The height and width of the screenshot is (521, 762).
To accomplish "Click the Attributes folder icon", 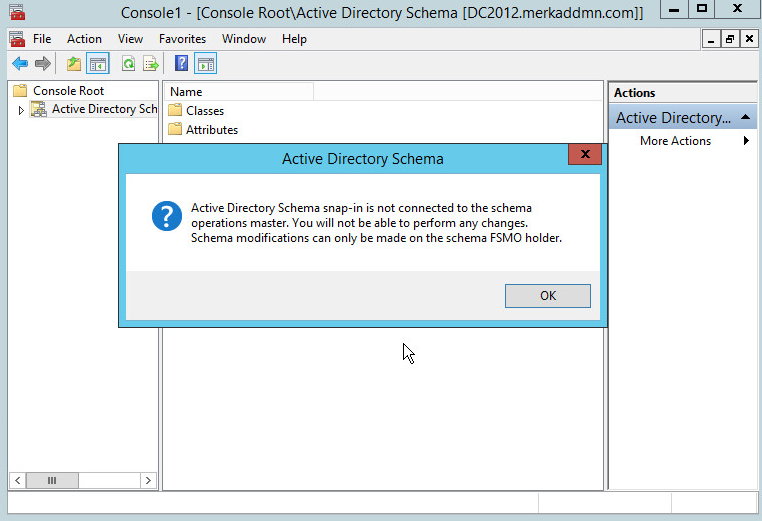I will click(175, 129).
